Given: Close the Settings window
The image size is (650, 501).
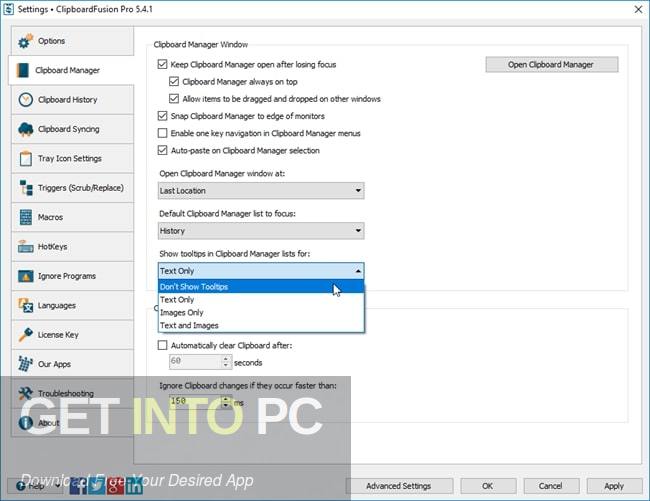Looking at the screenshot, I should point(638,9).
